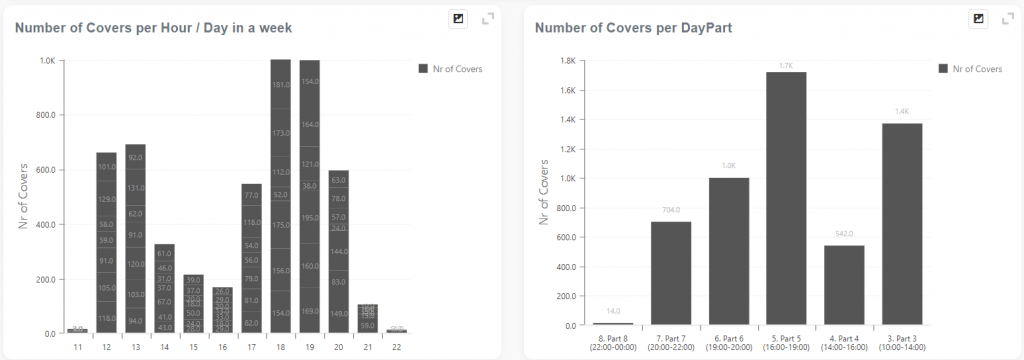
Task: Click the 173.0 segment in hour 18 bar
Action: [x=281, y=133]
